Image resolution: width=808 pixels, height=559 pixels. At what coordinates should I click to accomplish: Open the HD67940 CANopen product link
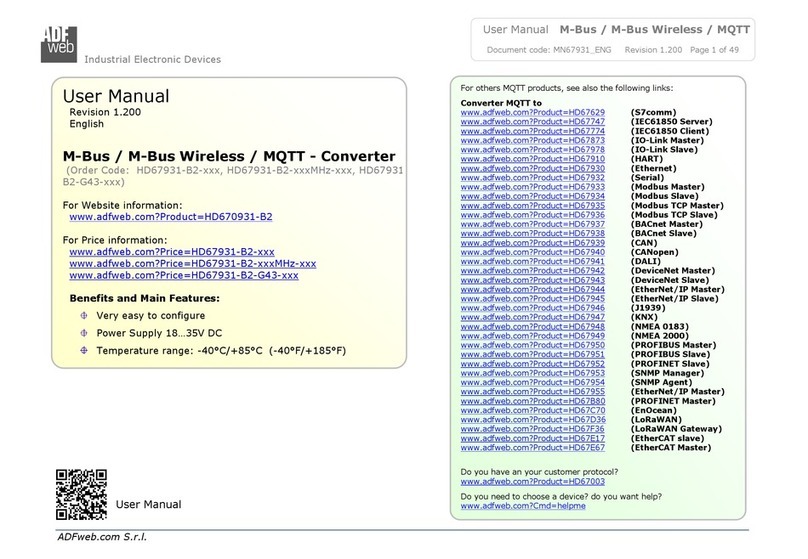click(533, 252)
